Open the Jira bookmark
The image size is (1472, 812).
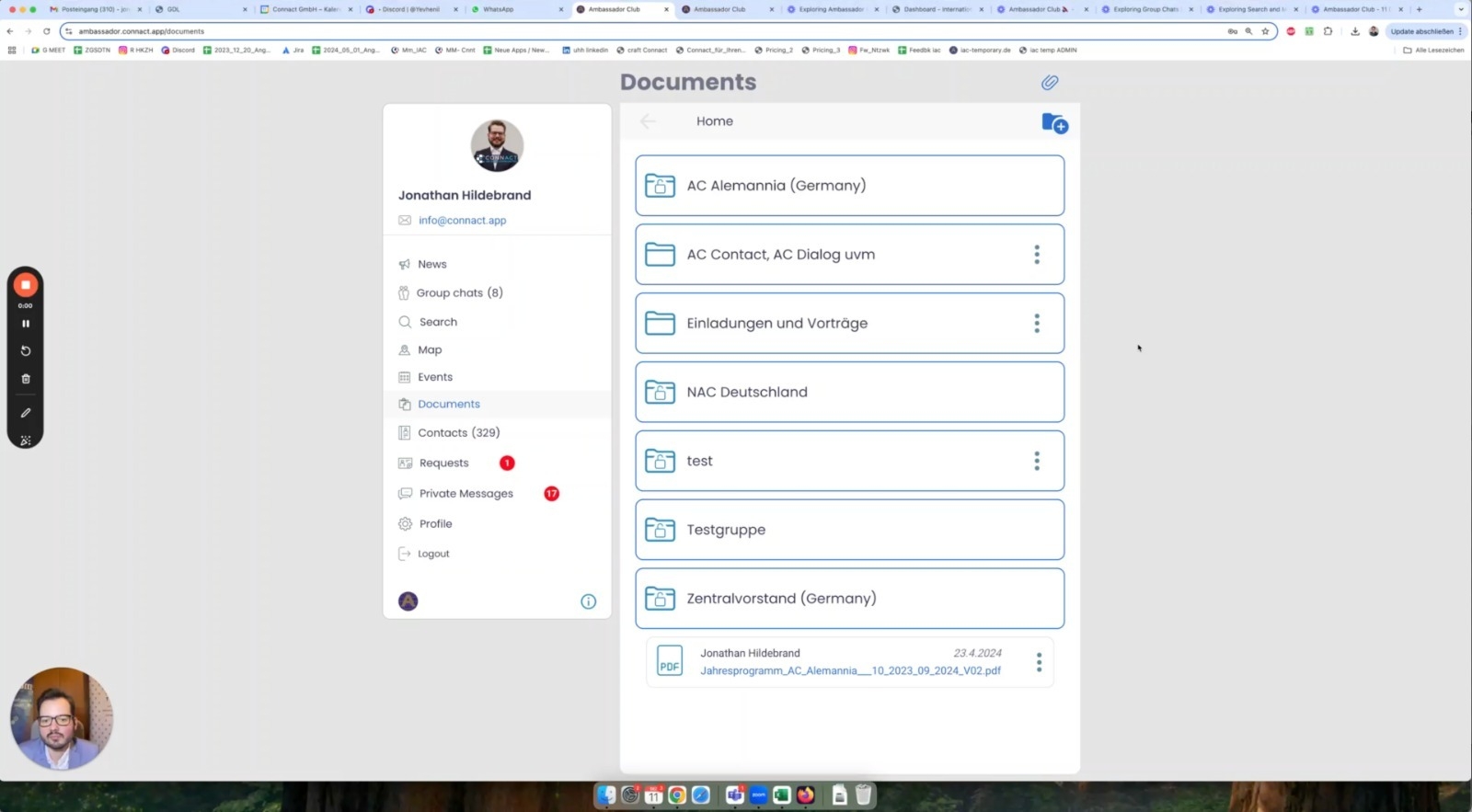(293, 51)
